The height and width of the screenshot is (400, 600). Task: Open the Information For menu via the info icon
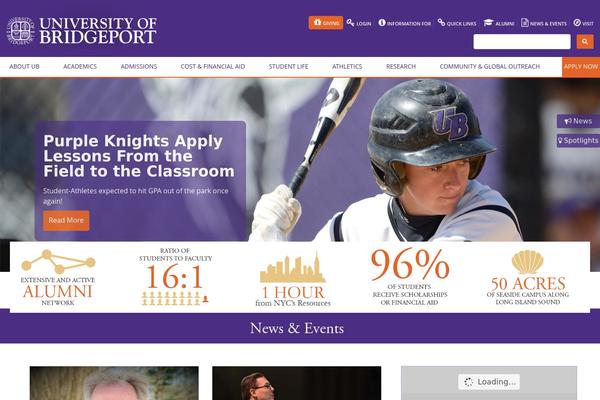coord(382,23)
